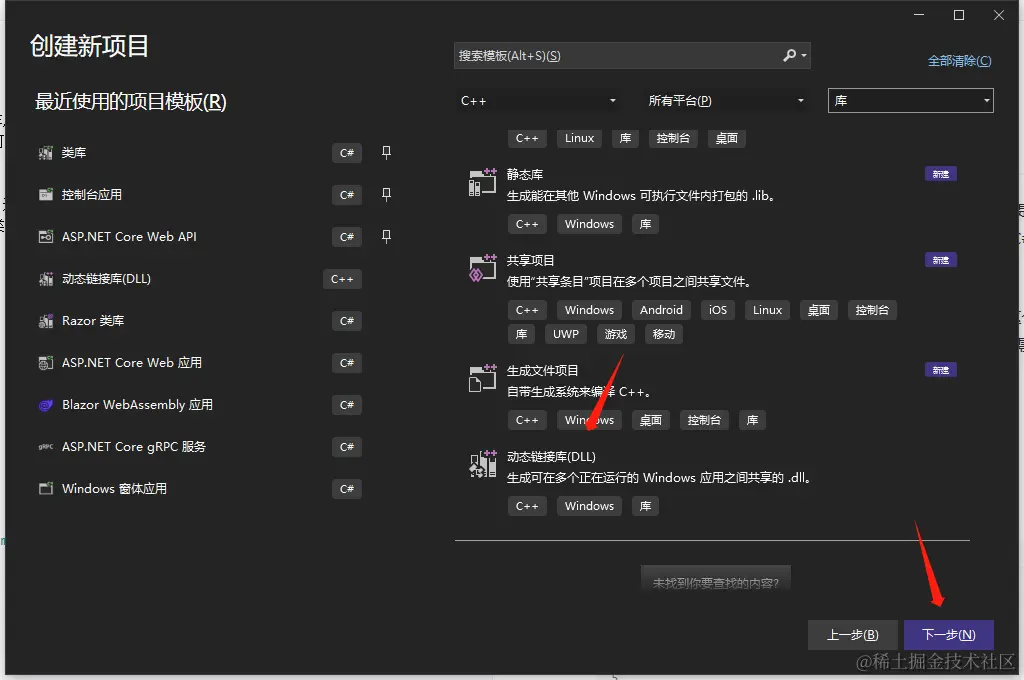Image resolution: width=1024 pixels, height=680 pixels.
Task: Select the 生成文件项目 template icon
Action: pyautogui.click(x=481, y=379)
